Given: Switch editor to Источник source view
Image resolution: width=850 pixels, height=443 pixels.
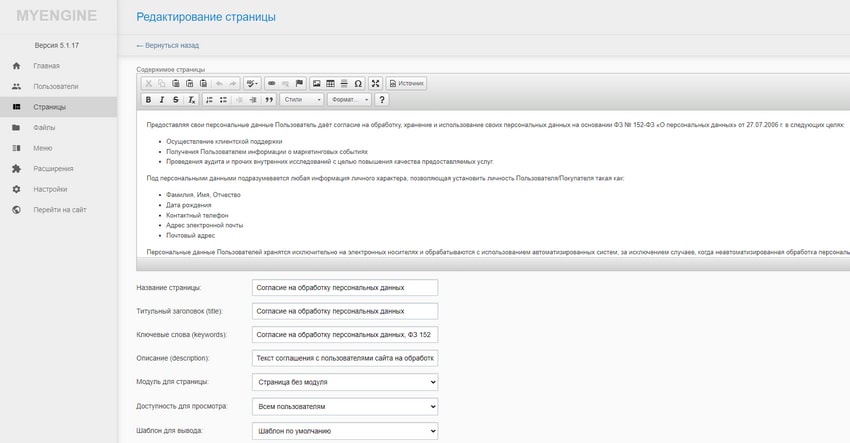Looking at the screenshot, I should [x=407, y=84].
